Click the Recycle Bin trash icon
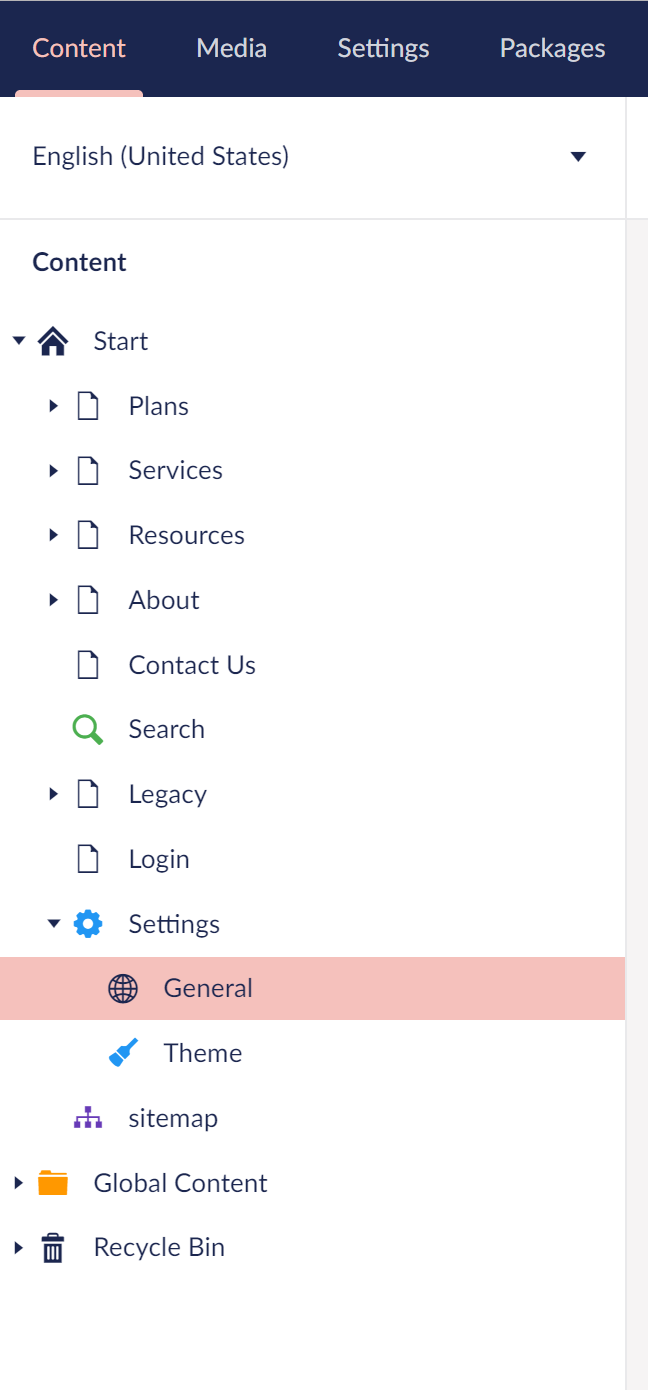 53,1248
